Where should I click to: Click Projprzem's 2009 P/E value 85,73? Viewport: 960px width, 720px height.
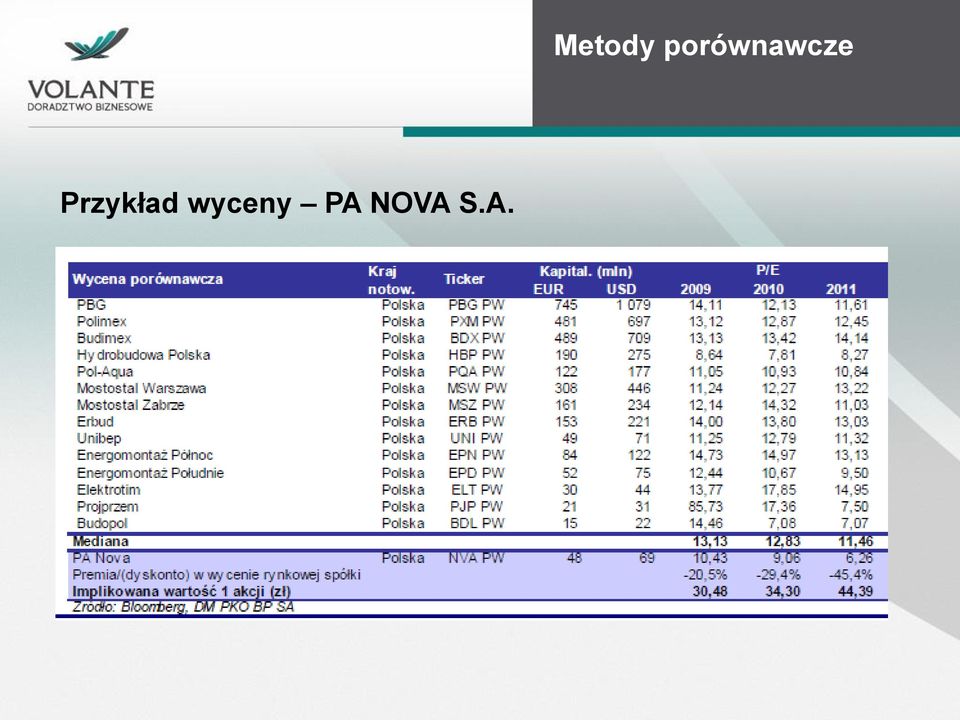point(706,507)
